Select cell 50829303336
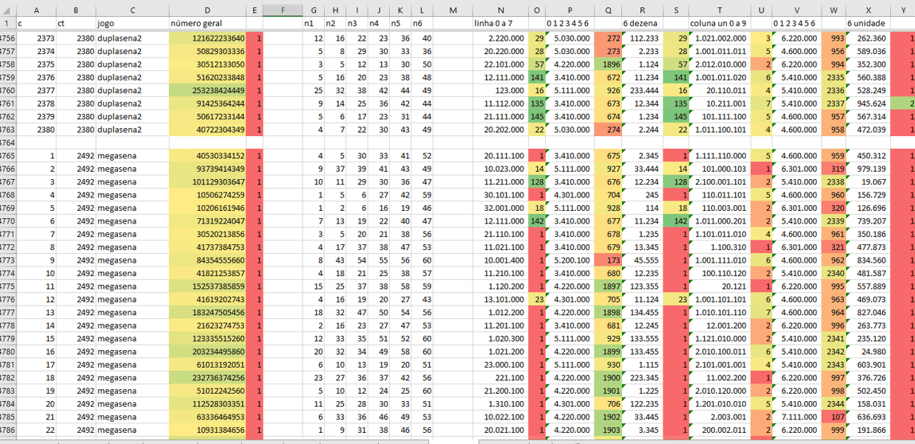Viewport: 915px width, 444px height. [207, 51]
